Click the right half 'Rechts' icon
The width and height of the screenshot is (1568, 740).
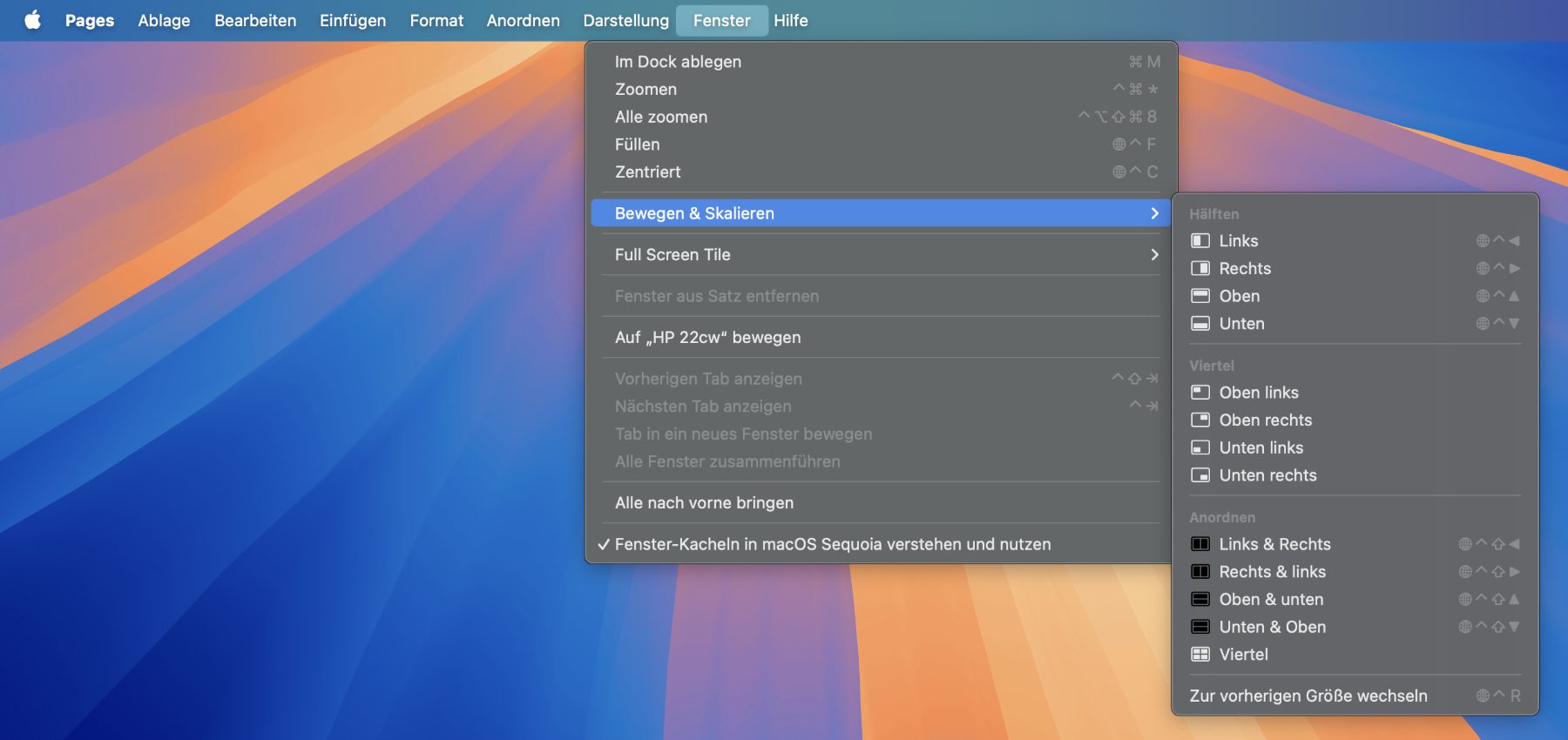pos(1200,269)
